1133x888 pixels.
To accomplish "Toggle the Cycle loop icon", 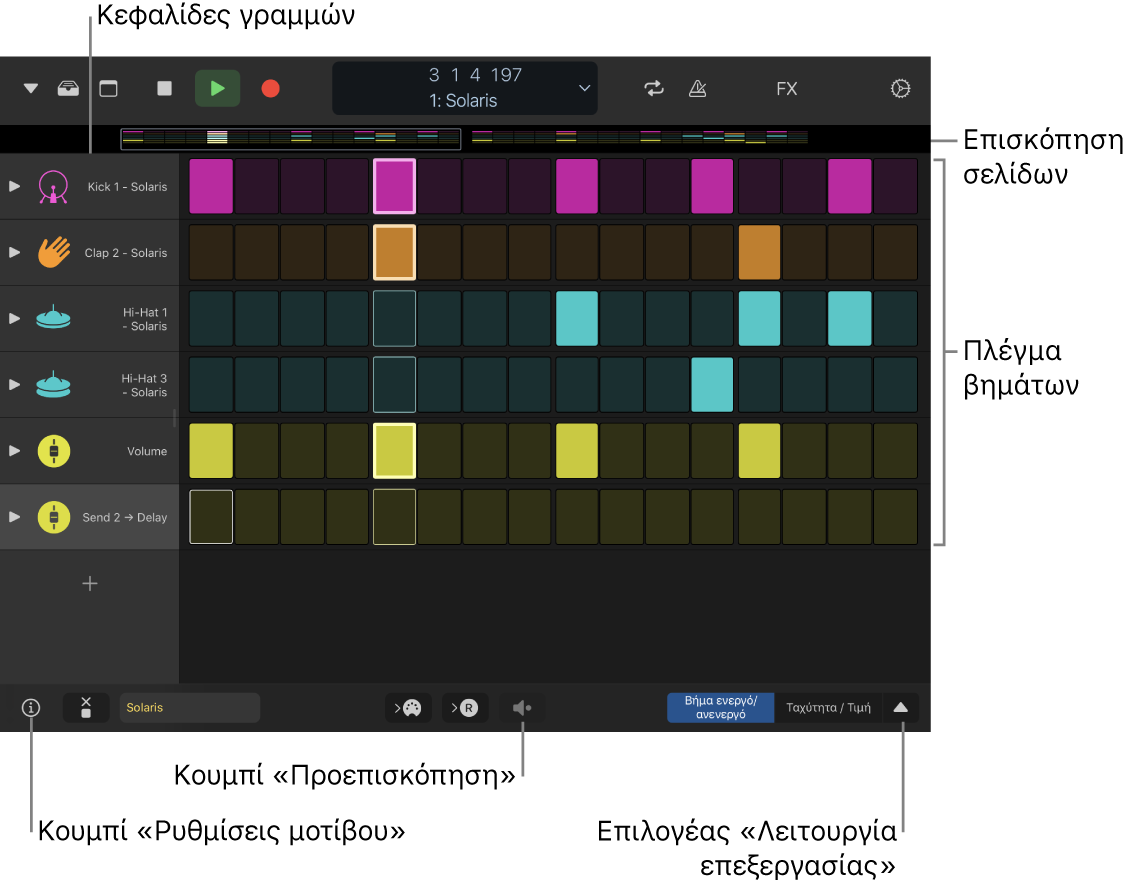I will pyautogui.click(x=654, y=88).
